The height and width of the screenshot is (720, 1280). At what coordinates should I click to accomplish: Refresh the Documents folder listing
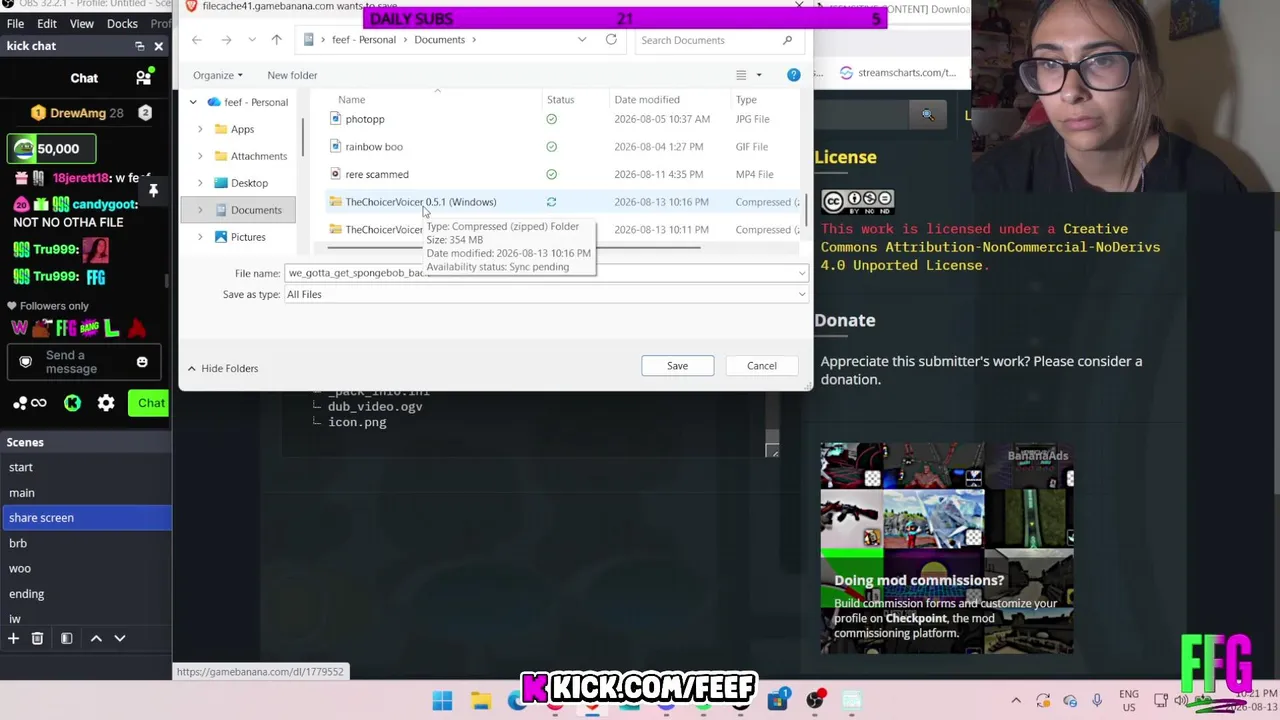click(611, 40)
